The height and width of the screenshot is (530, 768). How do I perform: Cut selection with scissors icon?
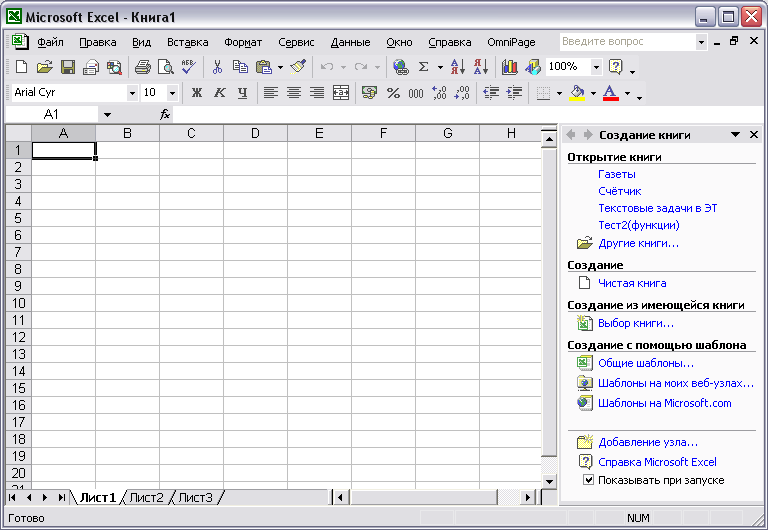(x=217, y=67)
